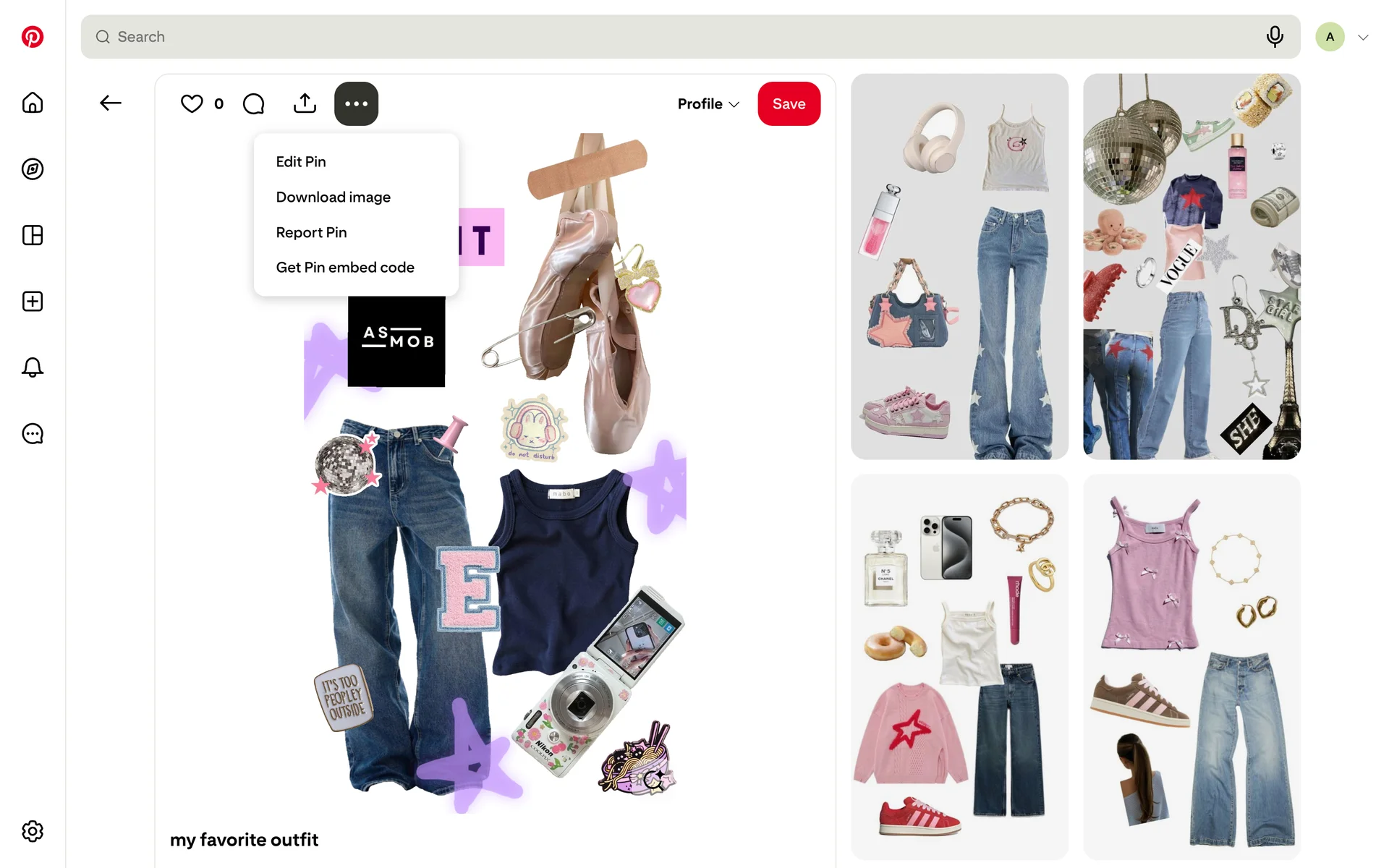
Task: Open the comments bubble icon
Action: (x=254, y=104)
